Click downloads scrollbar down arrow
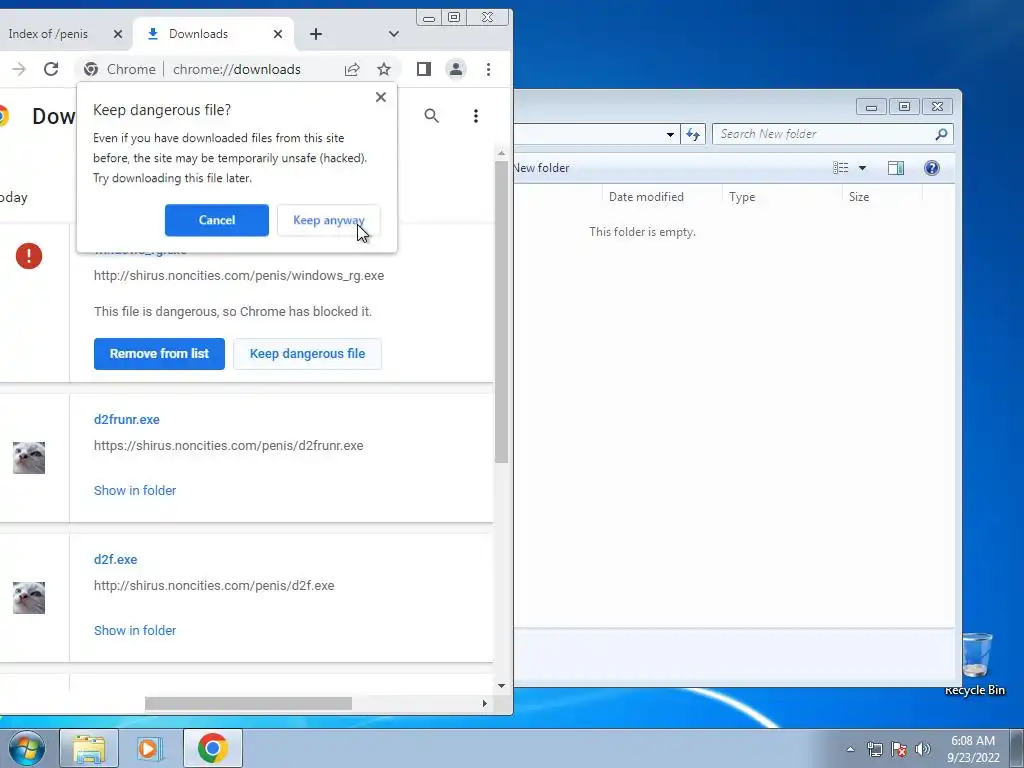 [501, 686]
